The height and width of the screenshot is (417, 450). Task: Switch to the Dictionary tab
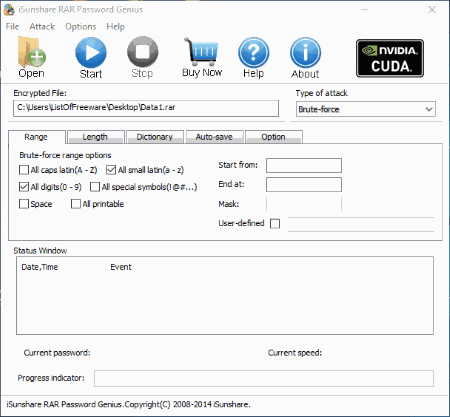point(155,137)
